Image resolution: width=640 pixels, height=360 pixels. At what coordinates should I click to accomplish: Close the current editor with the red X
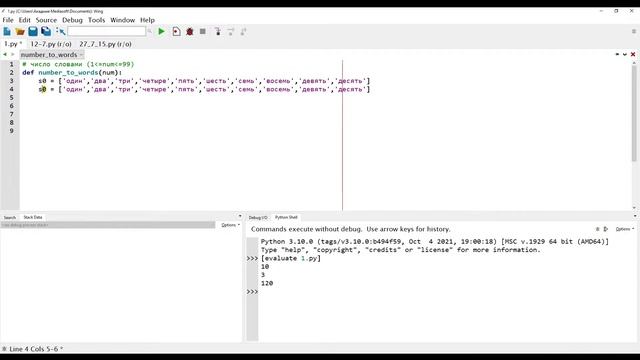633,54
